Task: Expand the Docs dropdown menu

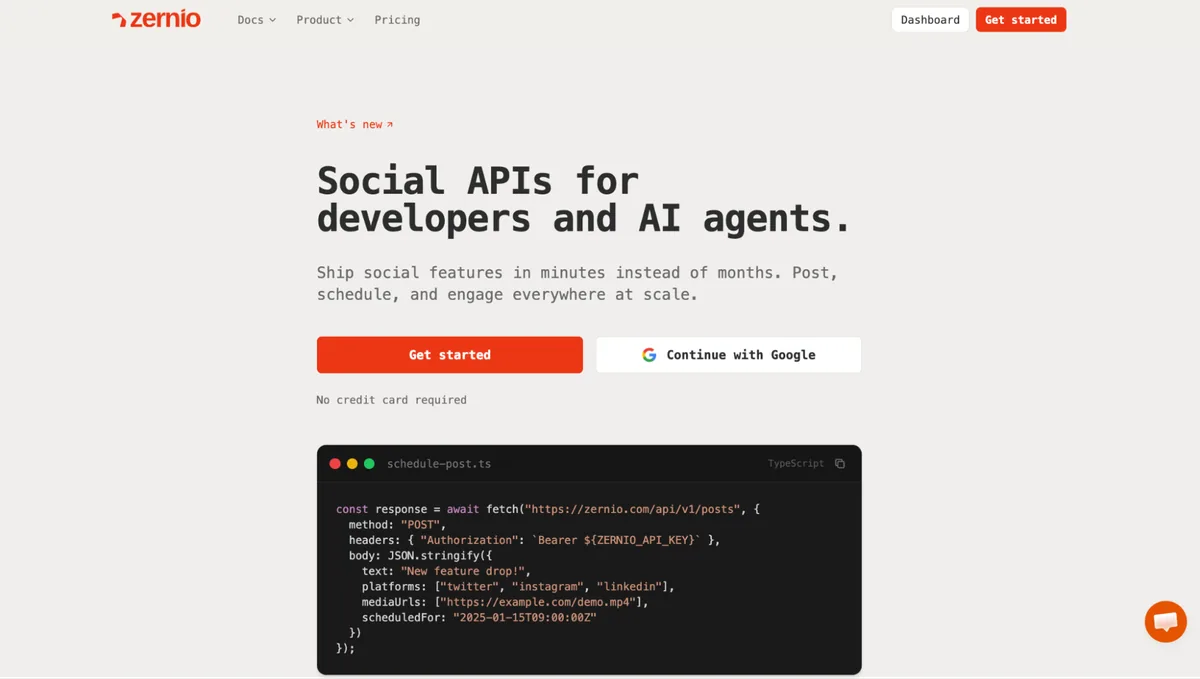Action: pyautogui.click(x=257, y=20)
